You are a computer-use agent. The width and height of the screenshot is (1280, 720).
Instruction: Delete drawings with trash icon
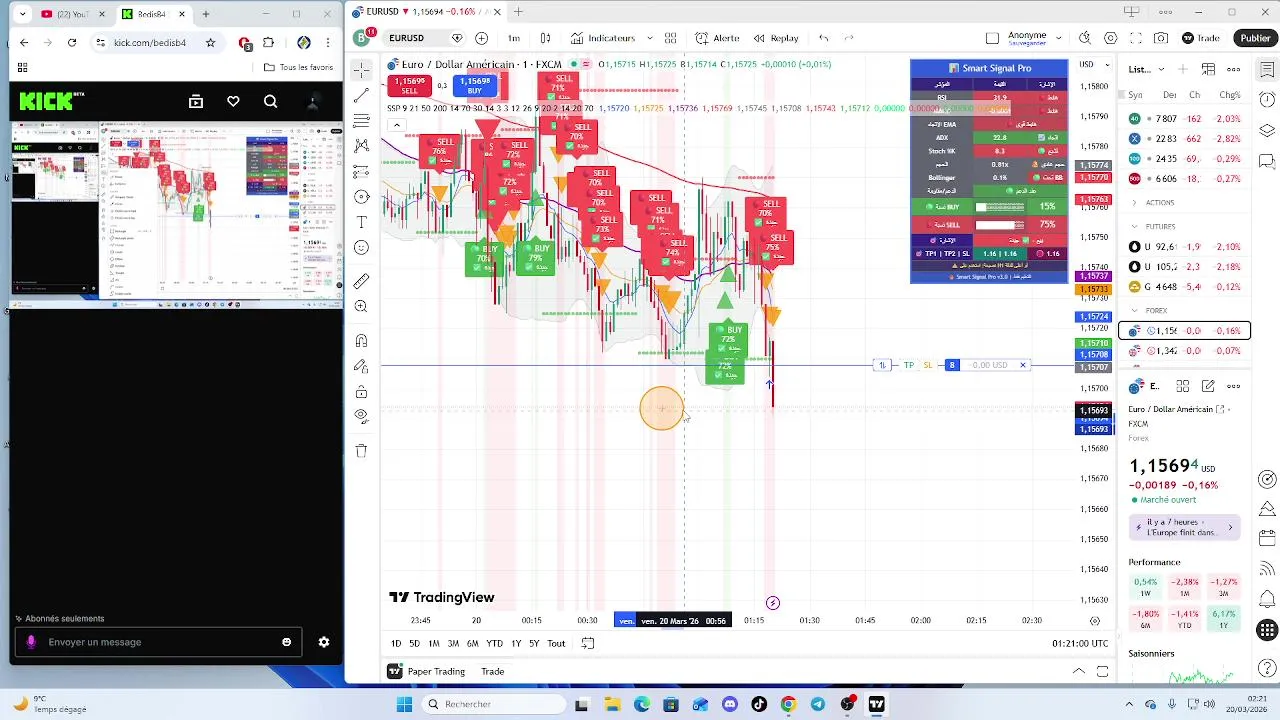point(361,451)
